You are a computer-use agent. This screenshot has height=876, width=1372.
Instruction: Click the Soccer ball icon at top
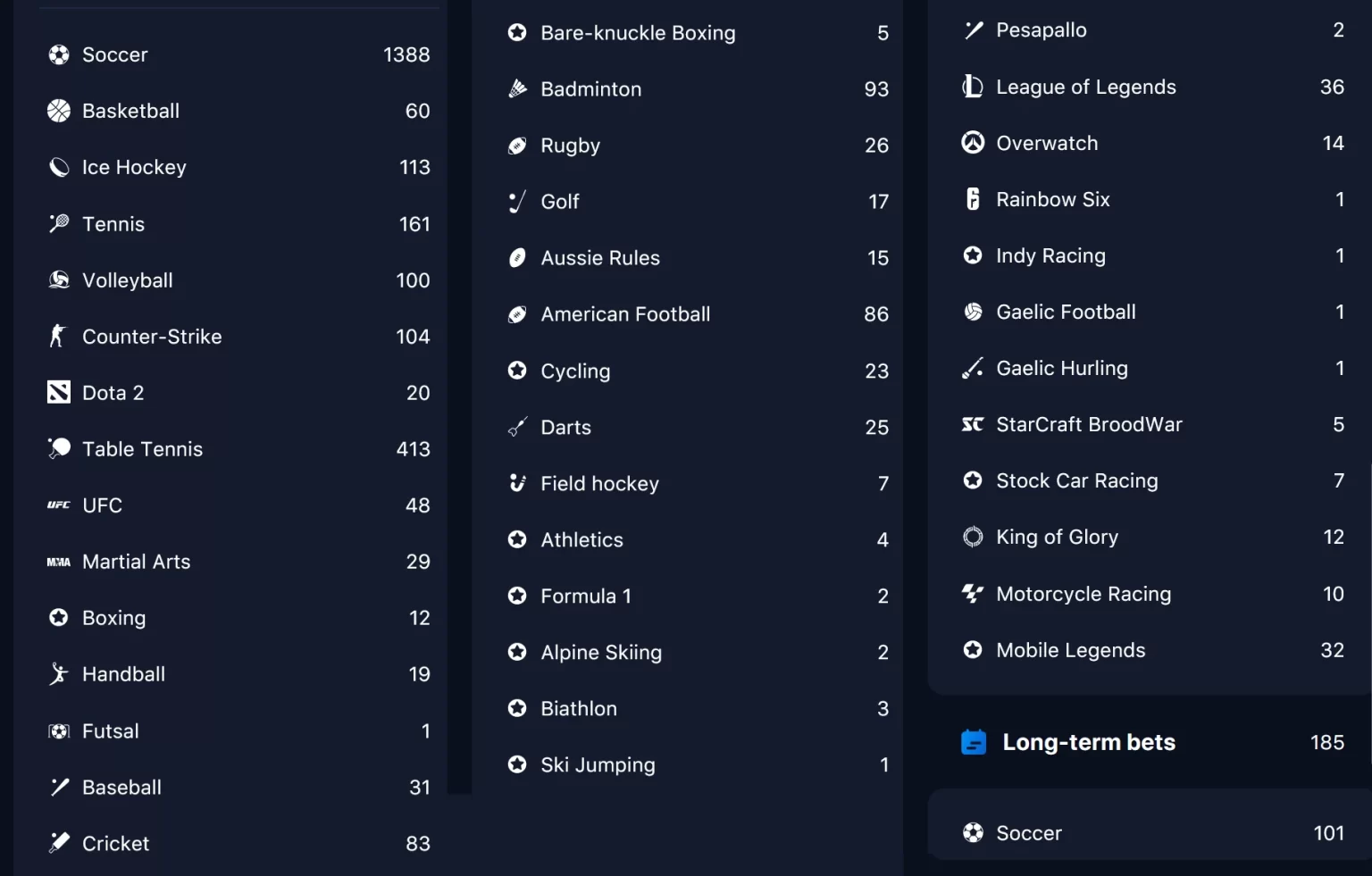coord(59,55)
